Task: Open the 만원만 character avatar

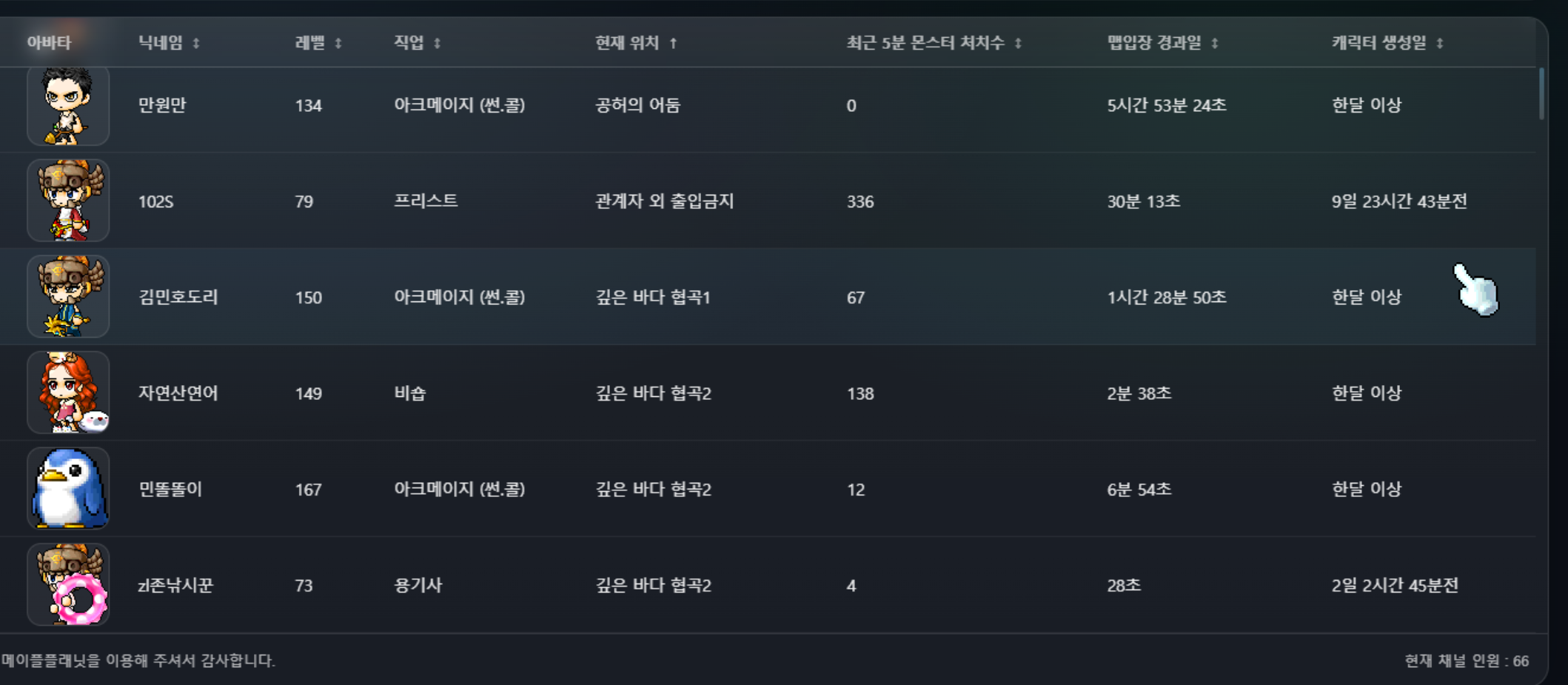Action: (x=68, y=105)
